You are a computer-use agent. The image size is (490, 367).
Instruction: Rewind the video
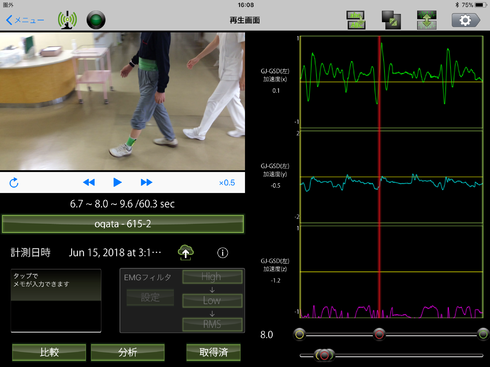tap(89, 182)
